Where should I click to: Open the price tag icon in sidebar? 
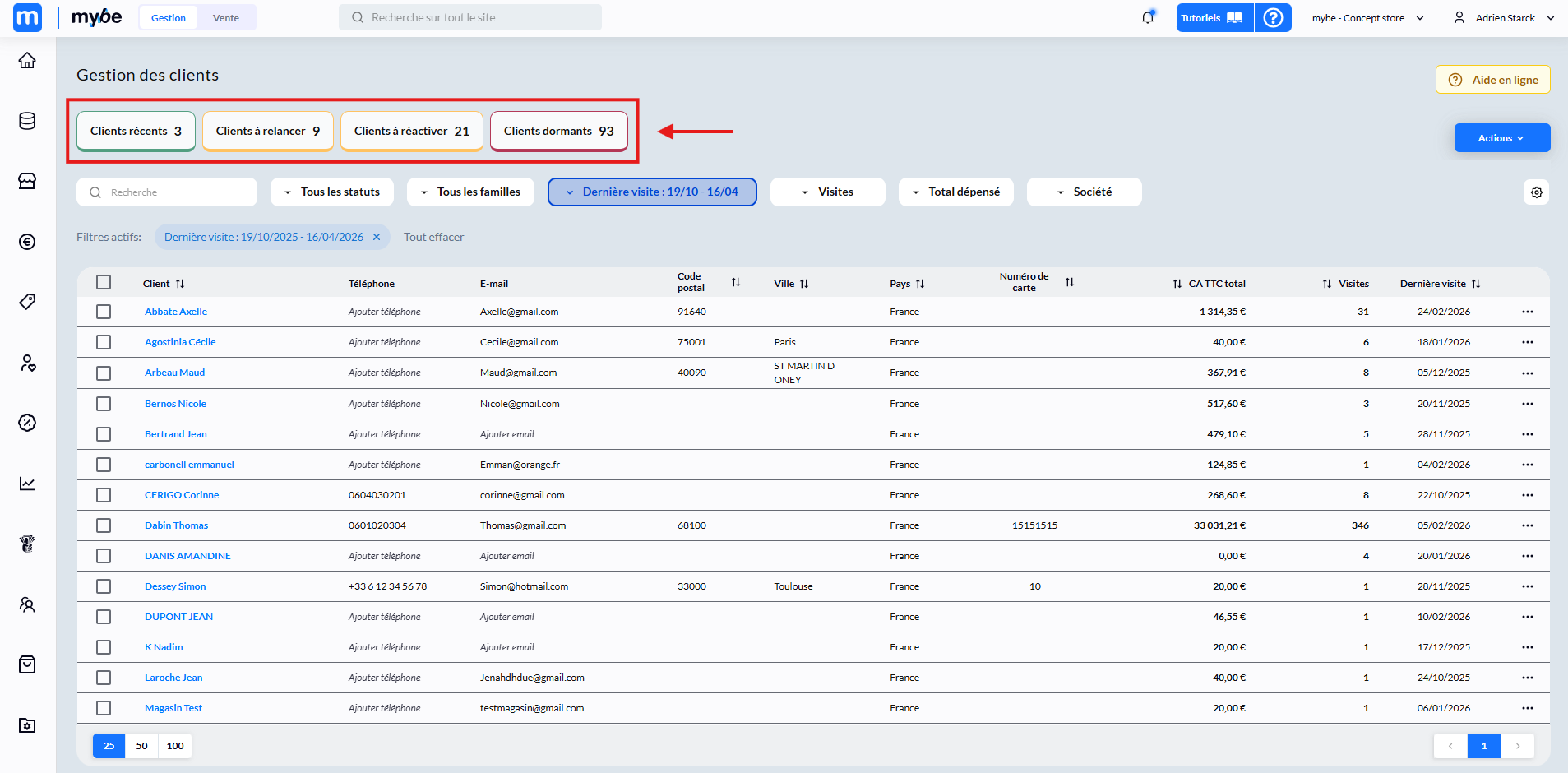(27, 302)
